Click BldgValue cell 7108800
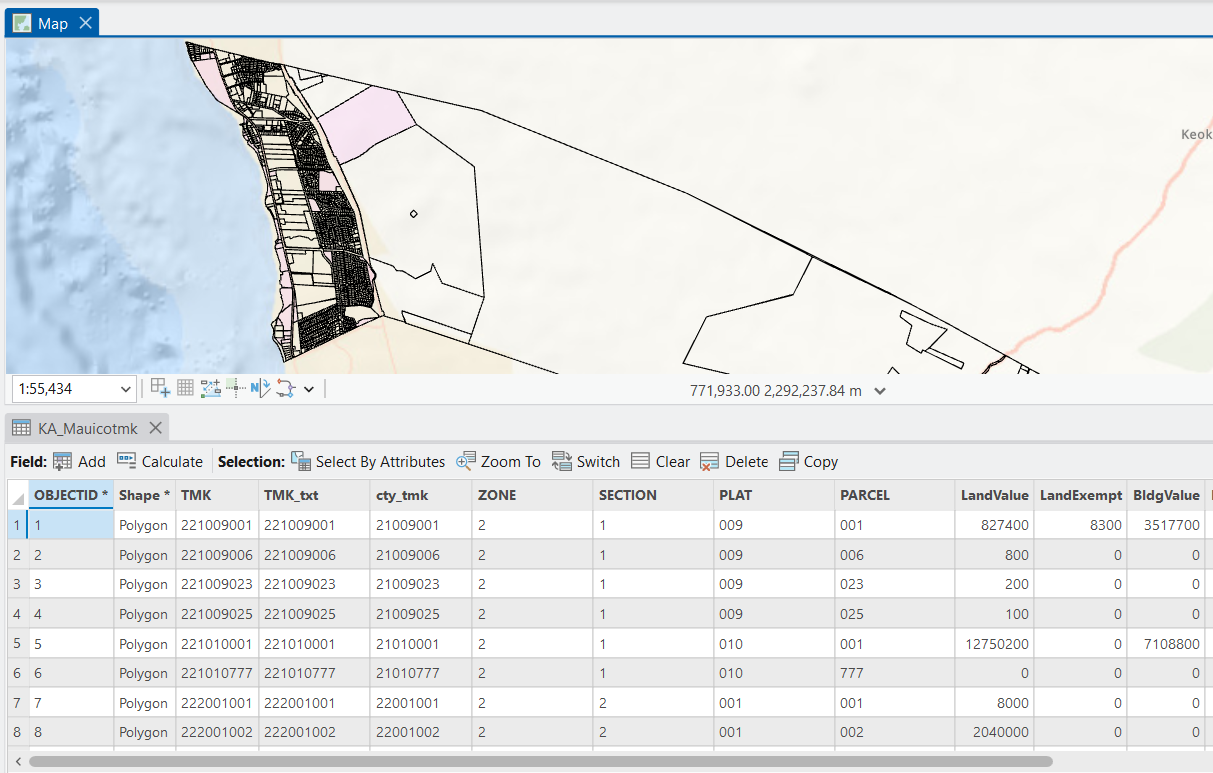The image size is (1213, 773). pos(1166,644)
